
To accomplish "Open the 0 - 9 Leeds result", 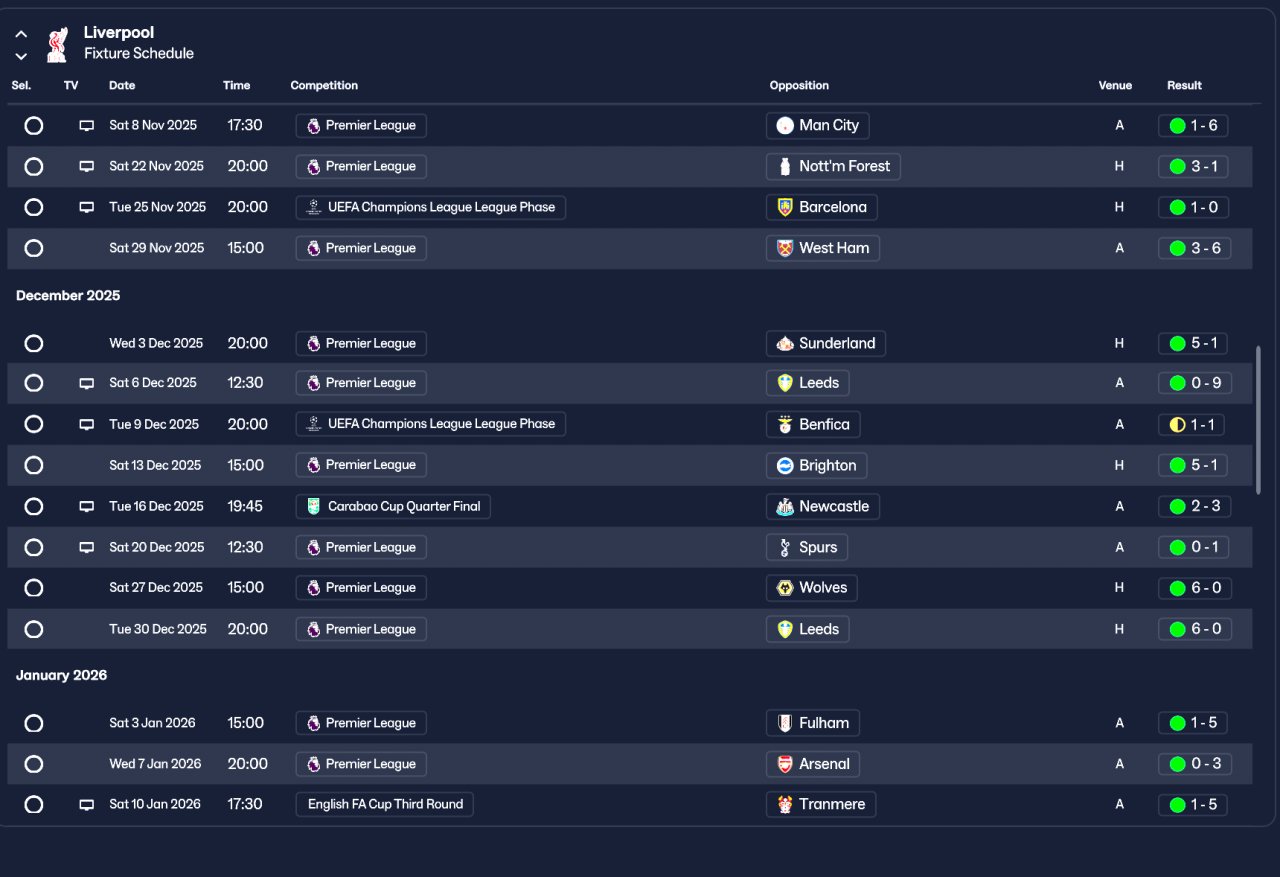I will click(x=1195, y=383).
